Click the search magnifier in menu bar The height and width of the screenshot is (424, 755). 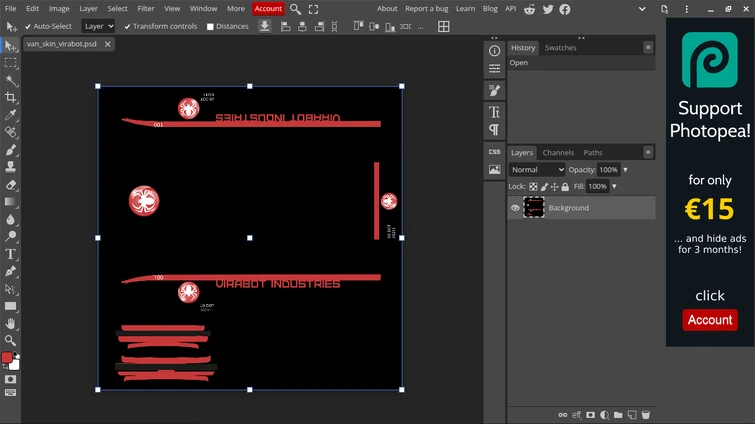[295, 9]
